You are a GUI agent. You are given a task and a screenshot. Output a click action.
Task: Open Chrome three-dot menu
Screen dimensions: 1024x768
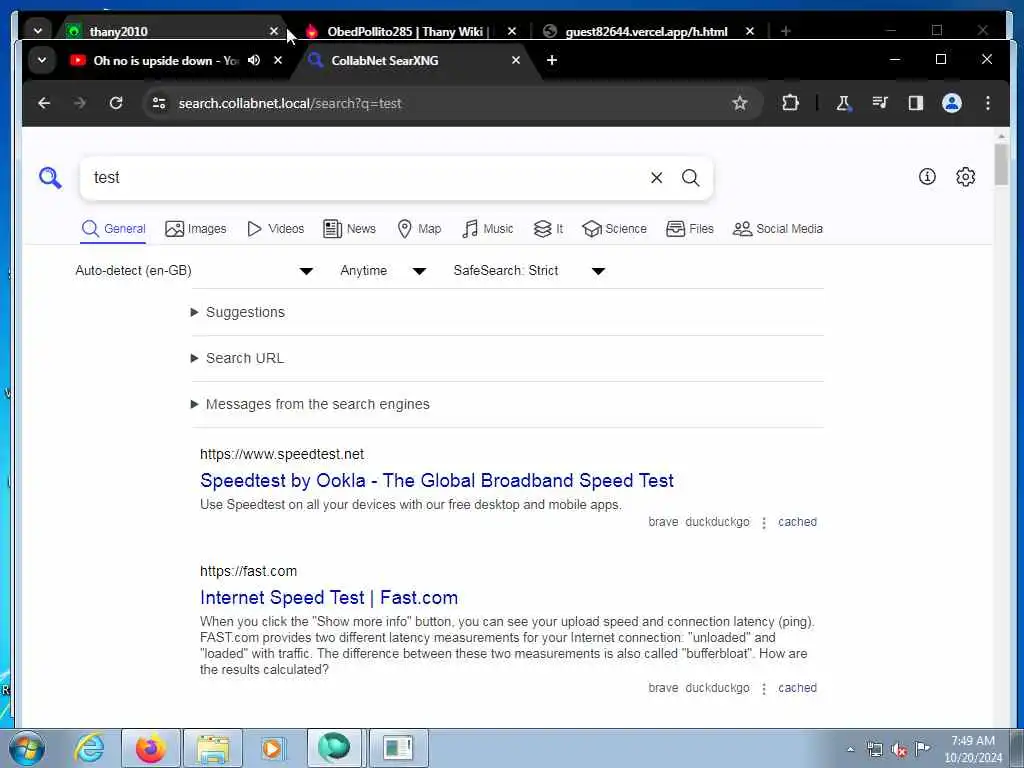(x=987, y=103)
